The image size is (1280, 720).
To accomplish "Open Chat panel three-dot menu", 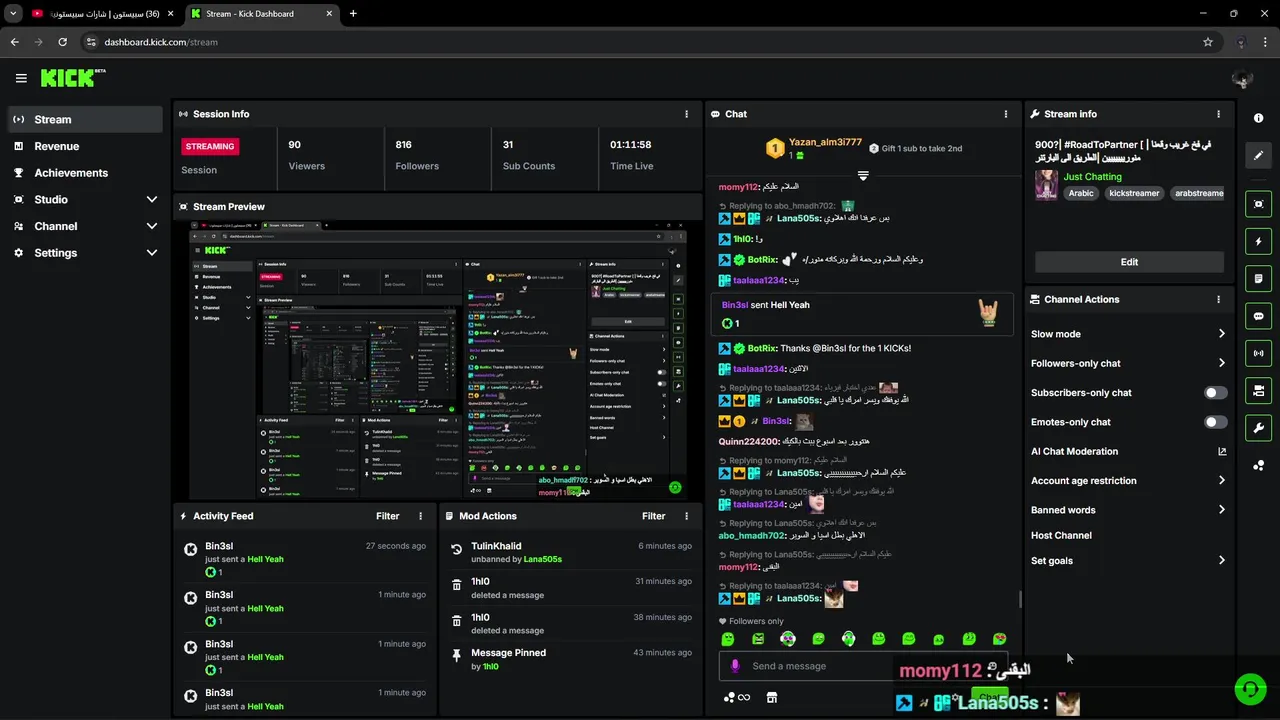I will (1006, 114).
